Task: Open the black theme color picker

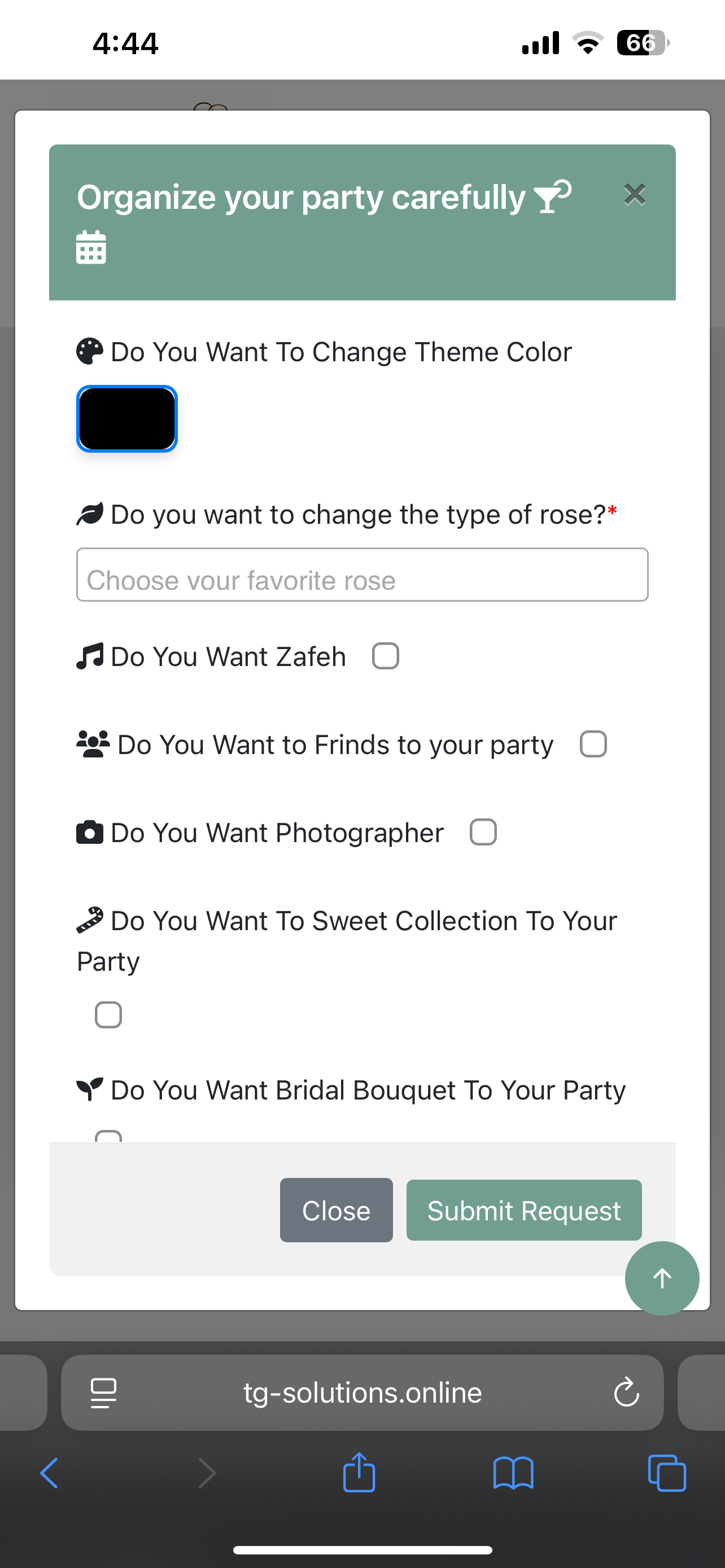Action: (126, 419)
